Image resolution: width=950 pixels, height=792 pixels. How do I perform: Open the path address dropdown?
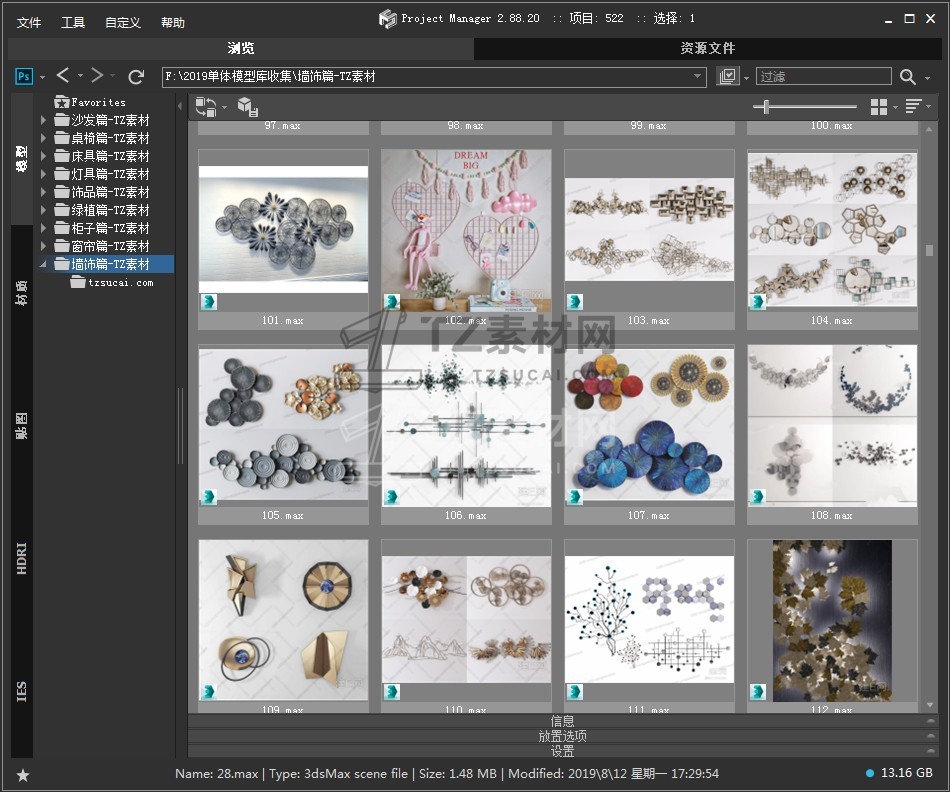(698, 77)
